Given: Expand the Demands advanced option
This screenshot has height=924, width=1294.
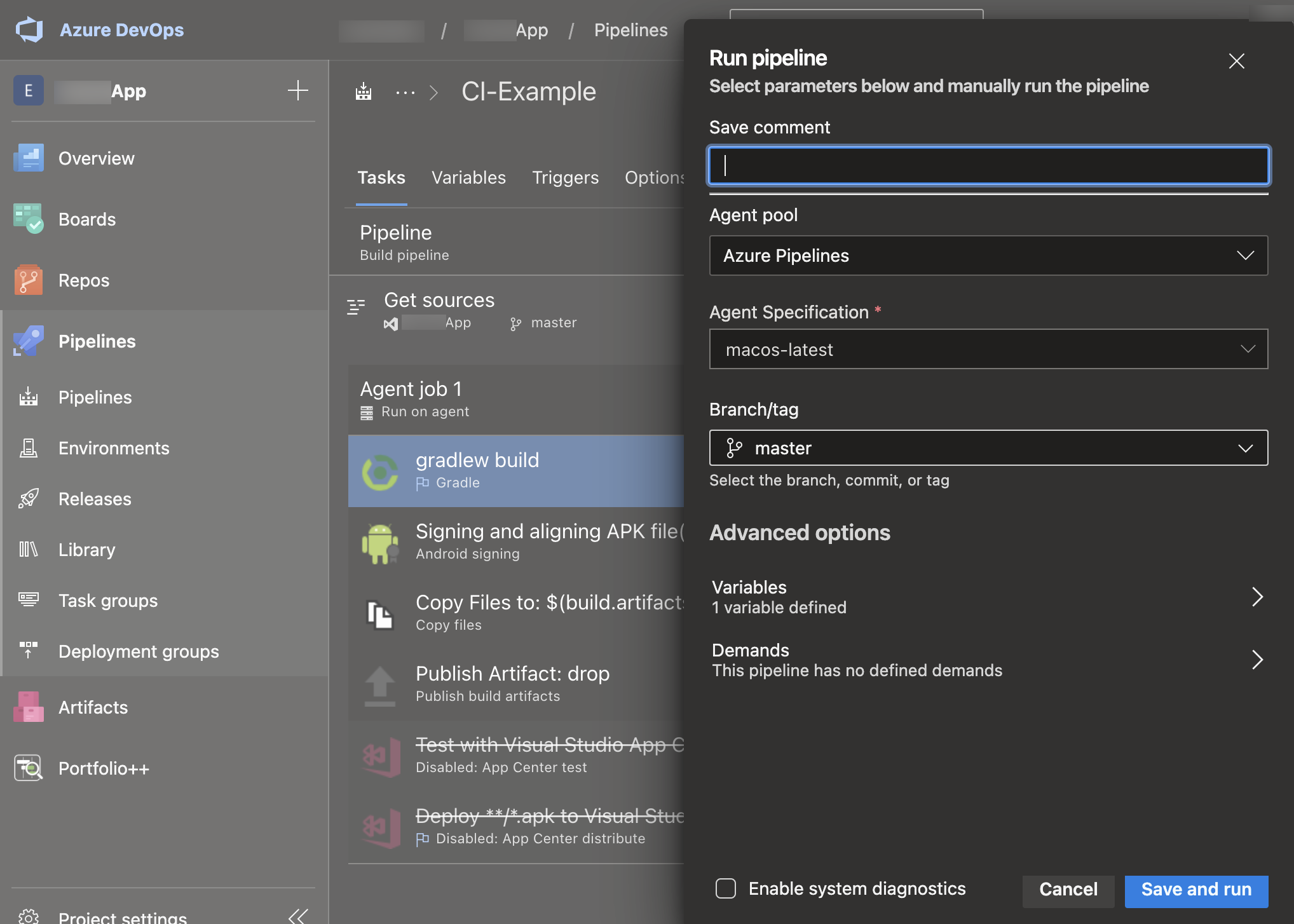Looking at the screenshot, I should [988, 660].
